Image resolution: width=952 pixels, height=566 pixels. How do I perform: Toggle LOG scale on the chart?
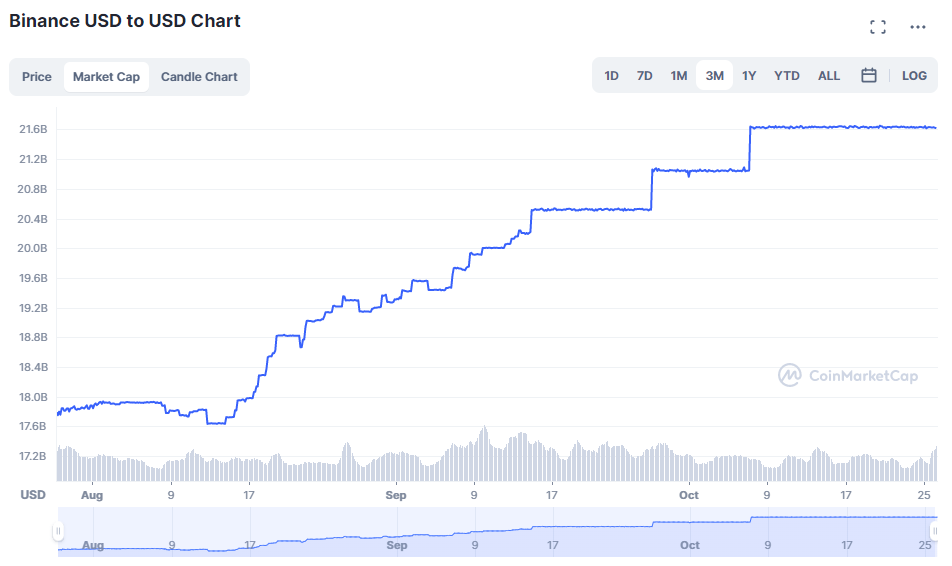tap(914, 76)
